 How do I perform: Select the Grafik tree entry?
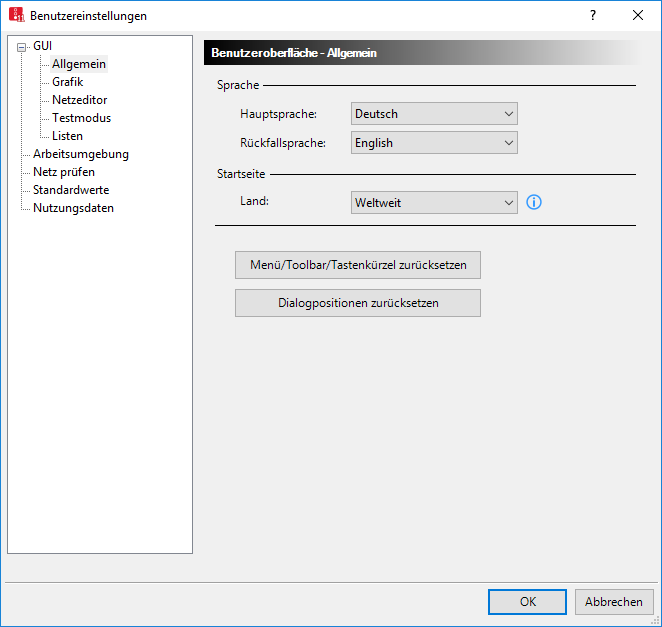tap(67, 82)
